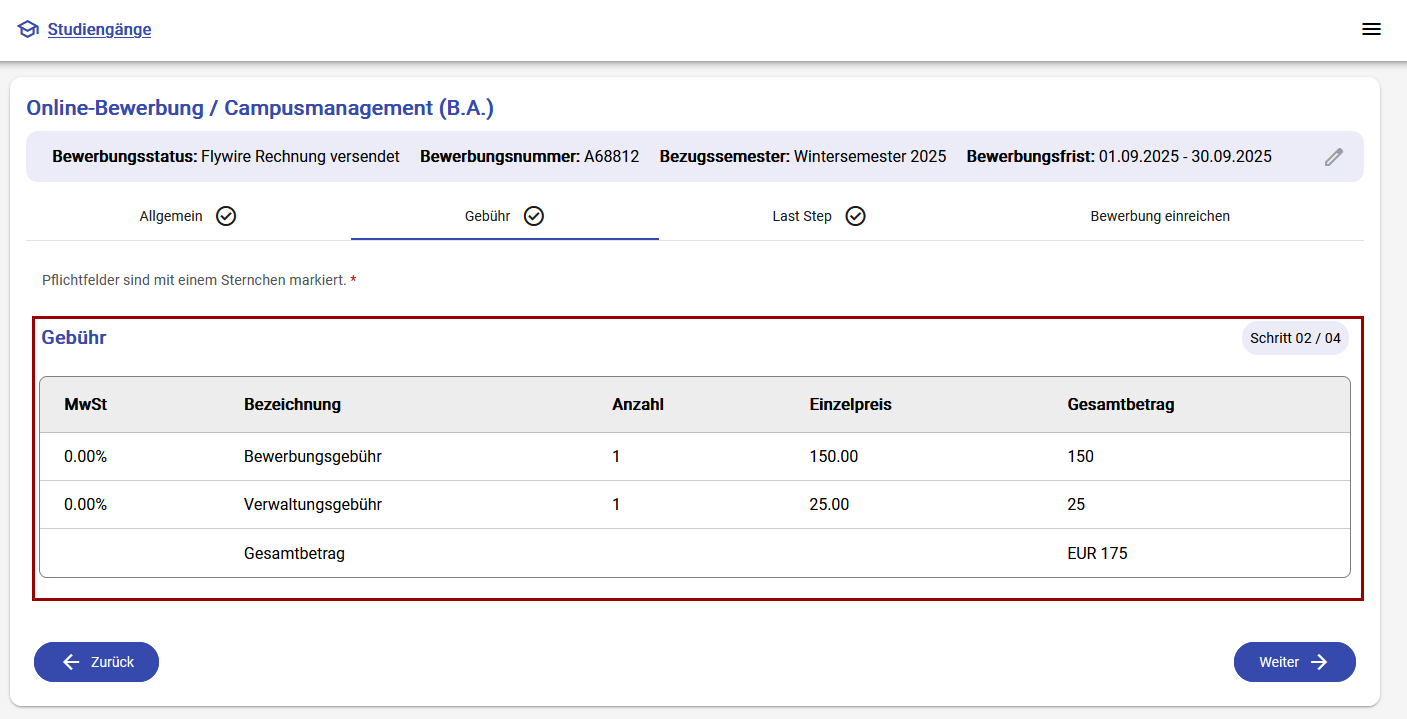Go to the Last Step tab

click(818, 216)
